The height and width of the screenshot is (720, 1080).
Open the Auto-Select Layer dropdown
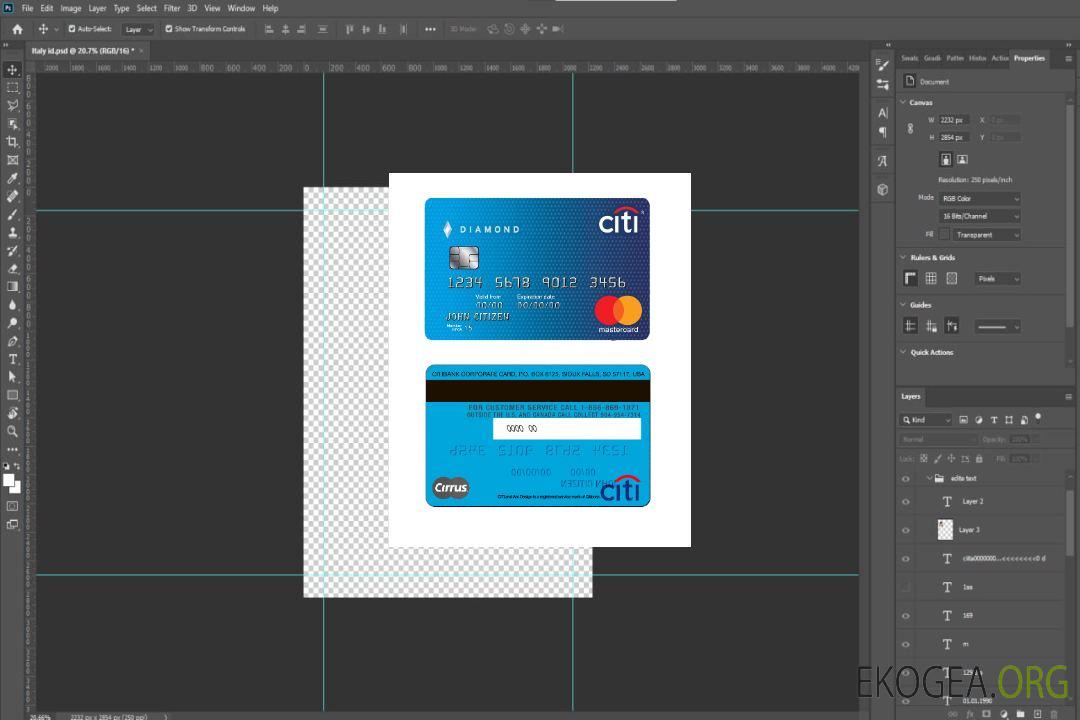(138, 30)
